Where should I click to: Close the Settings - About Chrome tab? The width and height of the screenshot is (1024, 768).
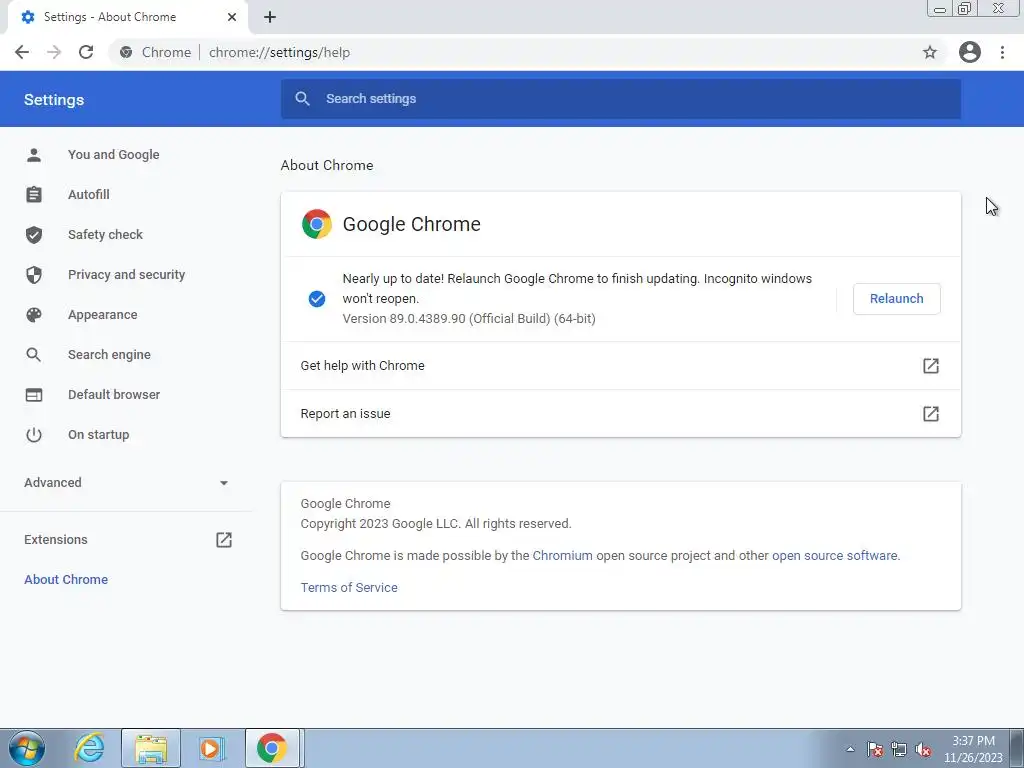(232, 17)
